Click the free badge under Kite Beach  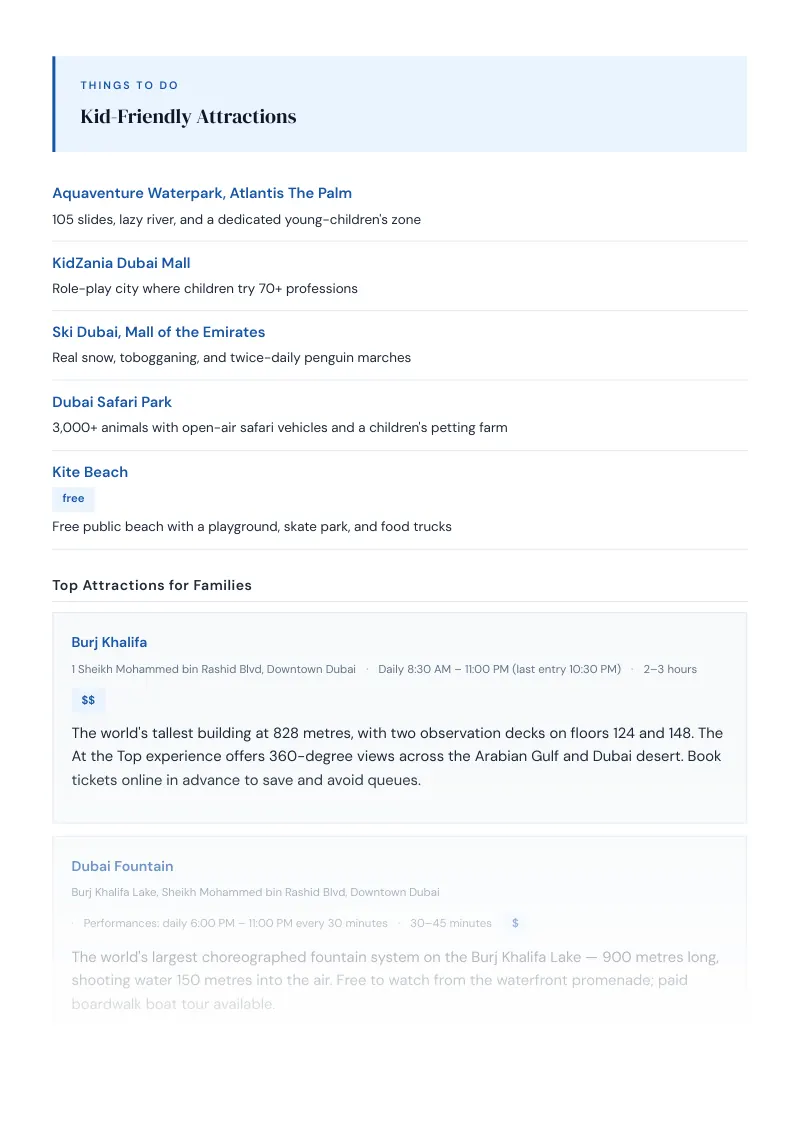[x=73, y=499]
